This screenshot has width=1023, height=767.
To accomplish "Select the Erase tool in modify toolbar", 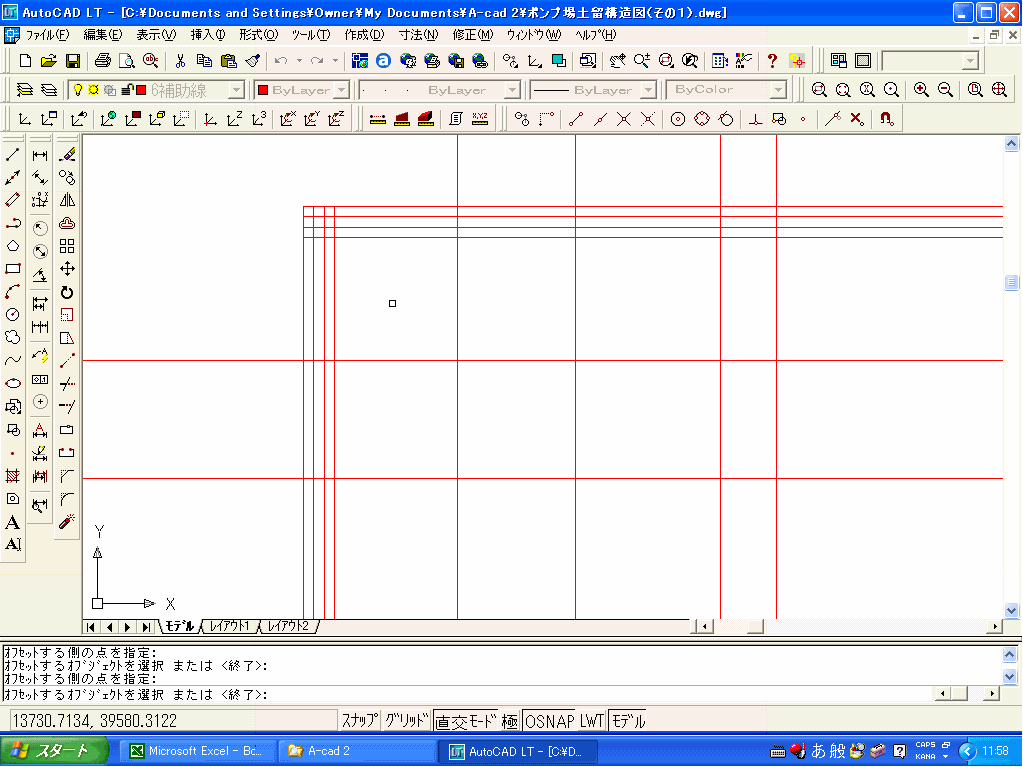I will click(x=67, y=155).
